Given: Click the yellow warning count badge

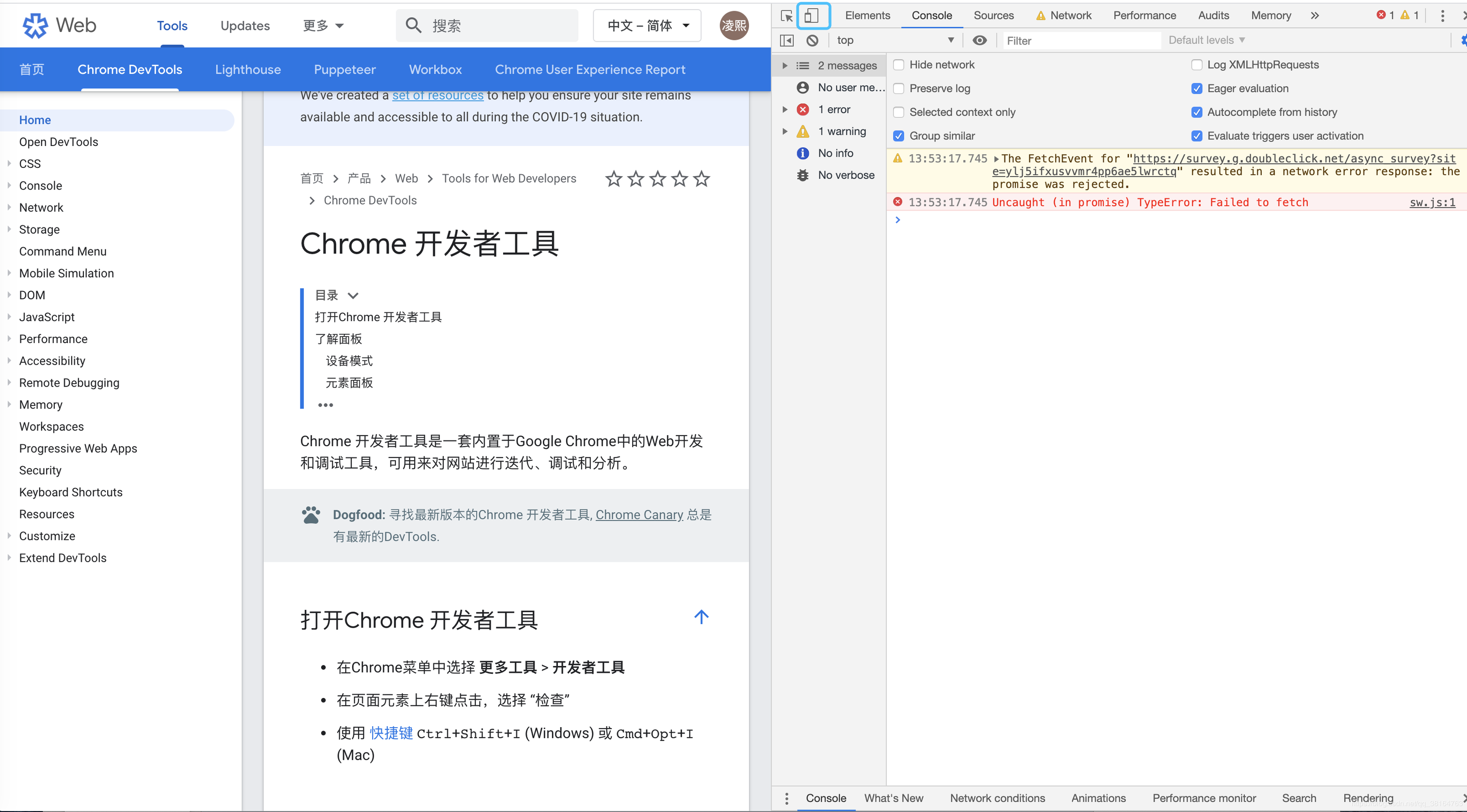Looking at the screenshot, I should tap(1409, 16).
